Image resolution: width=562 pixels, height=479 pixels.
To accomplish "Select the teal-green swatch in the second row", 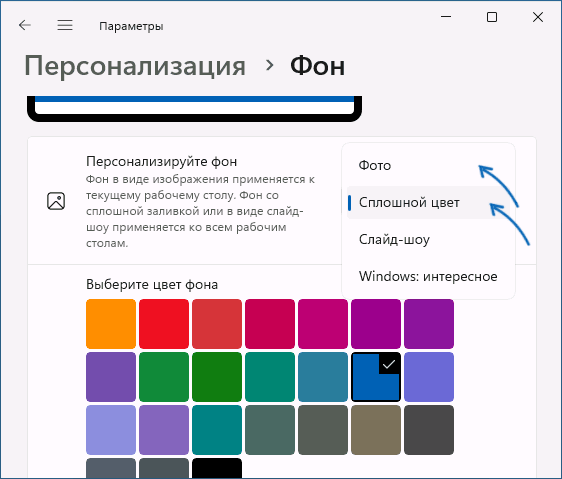I will tap(270, 377).
